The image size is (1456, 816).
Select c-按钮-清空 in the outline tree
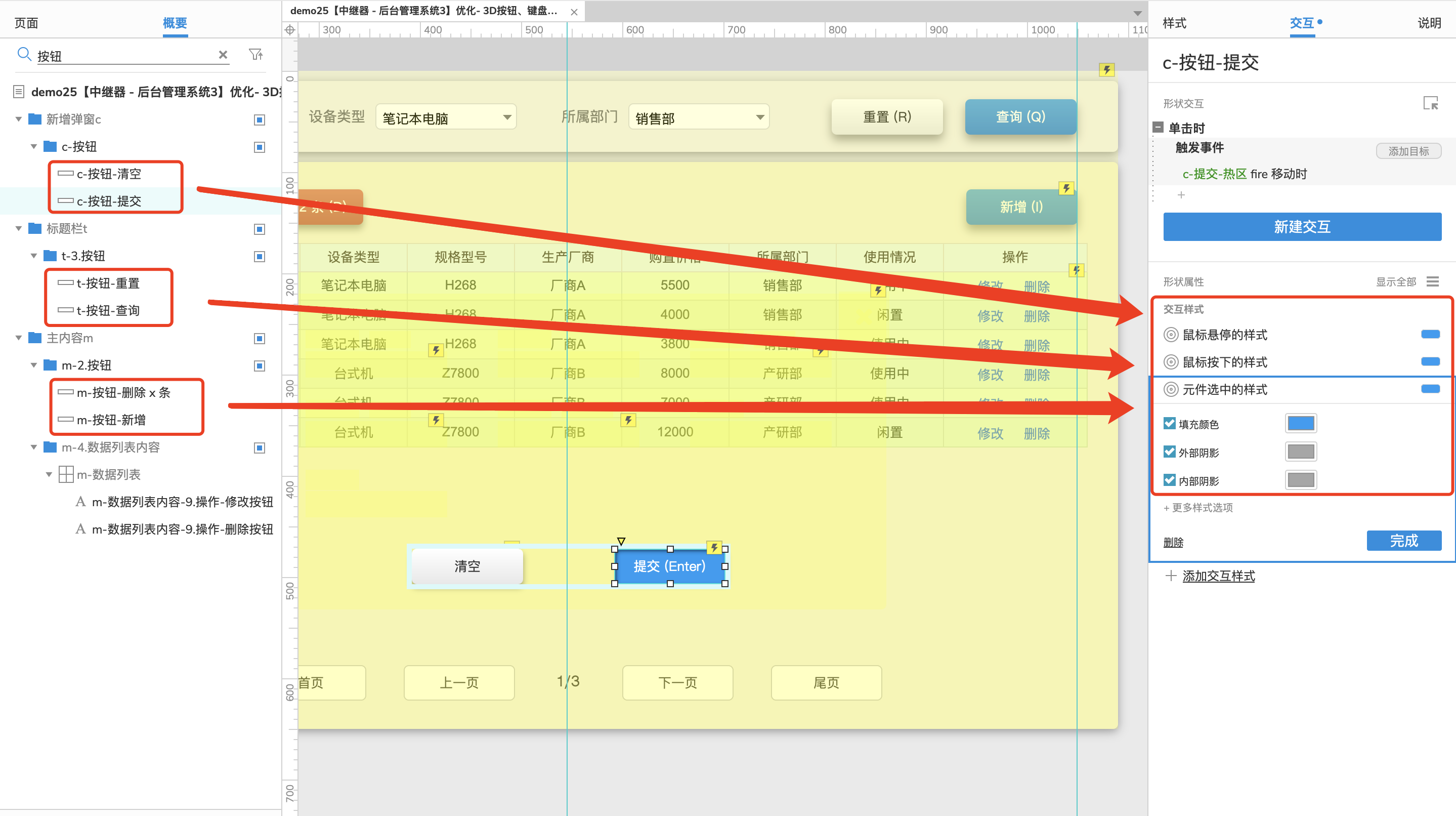(109, 174)
